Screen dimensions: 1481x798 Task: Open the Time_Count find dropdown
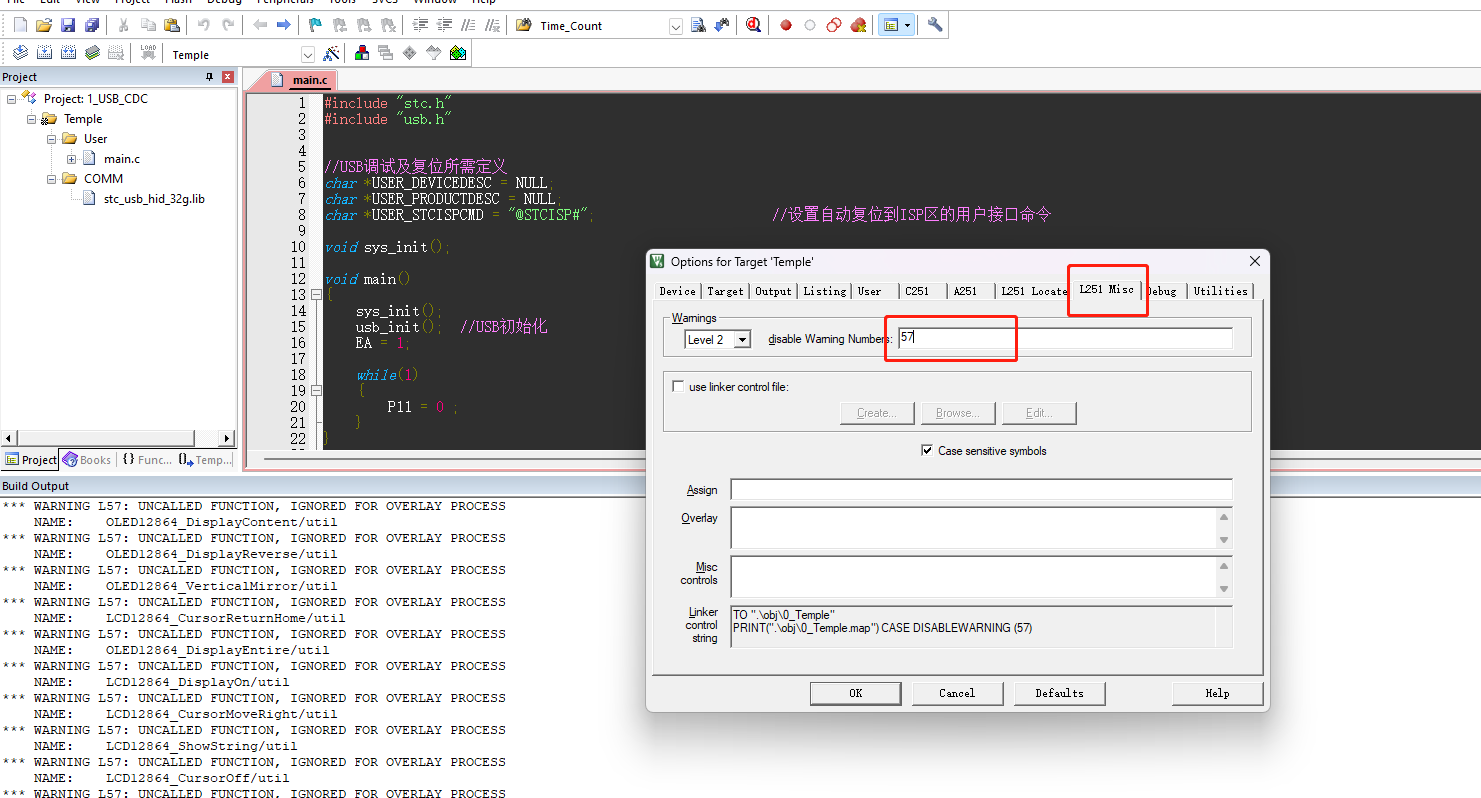pos(675,26)
